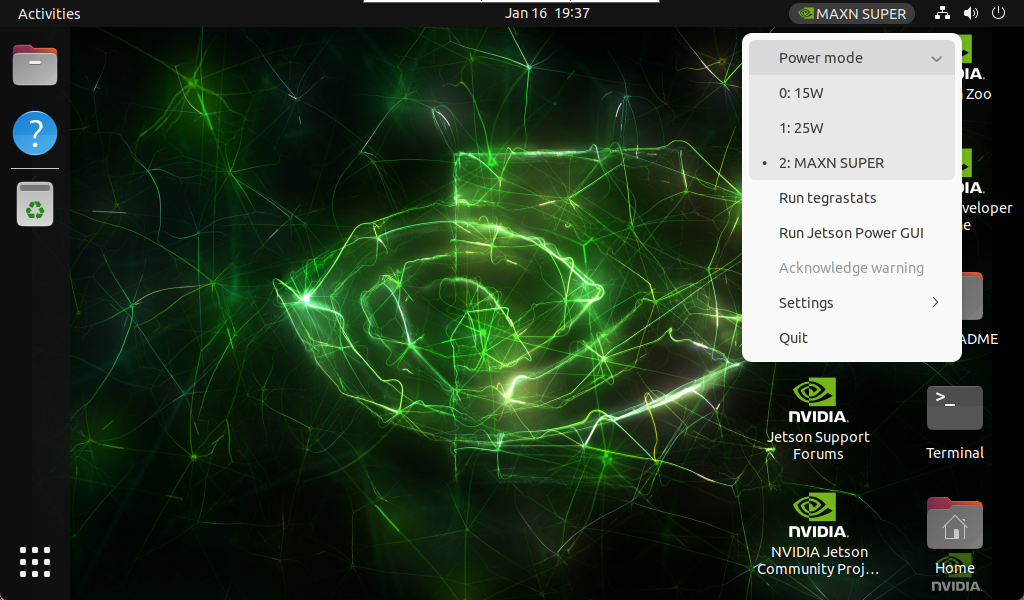Open the Home folder desktop icon
This screenshot has width=1024, height=600.
click(x=954, y=537)
